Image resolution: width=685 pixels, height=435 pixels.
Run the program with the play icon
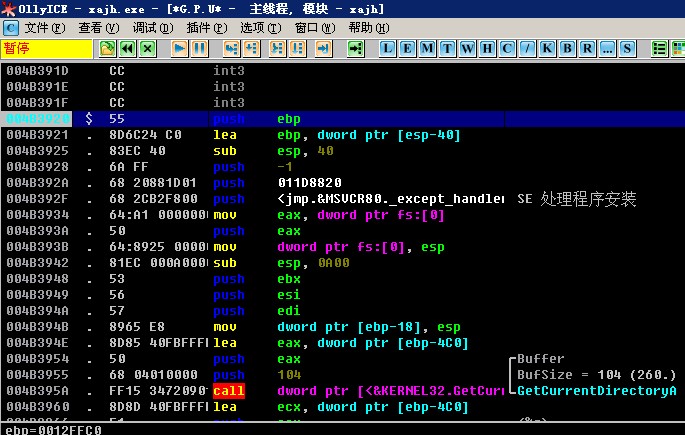tap(180, 48)
